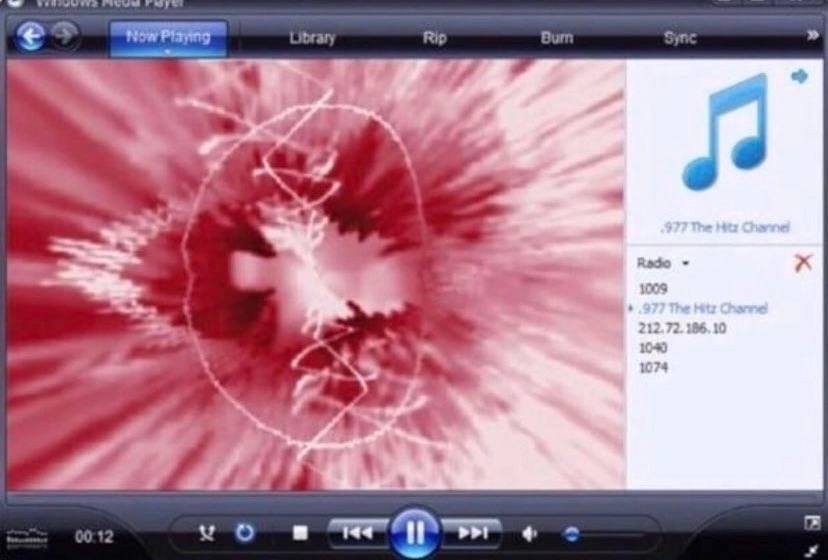Show more tabs with double chevron
828x560 pixels.
(x=813, y=35)
